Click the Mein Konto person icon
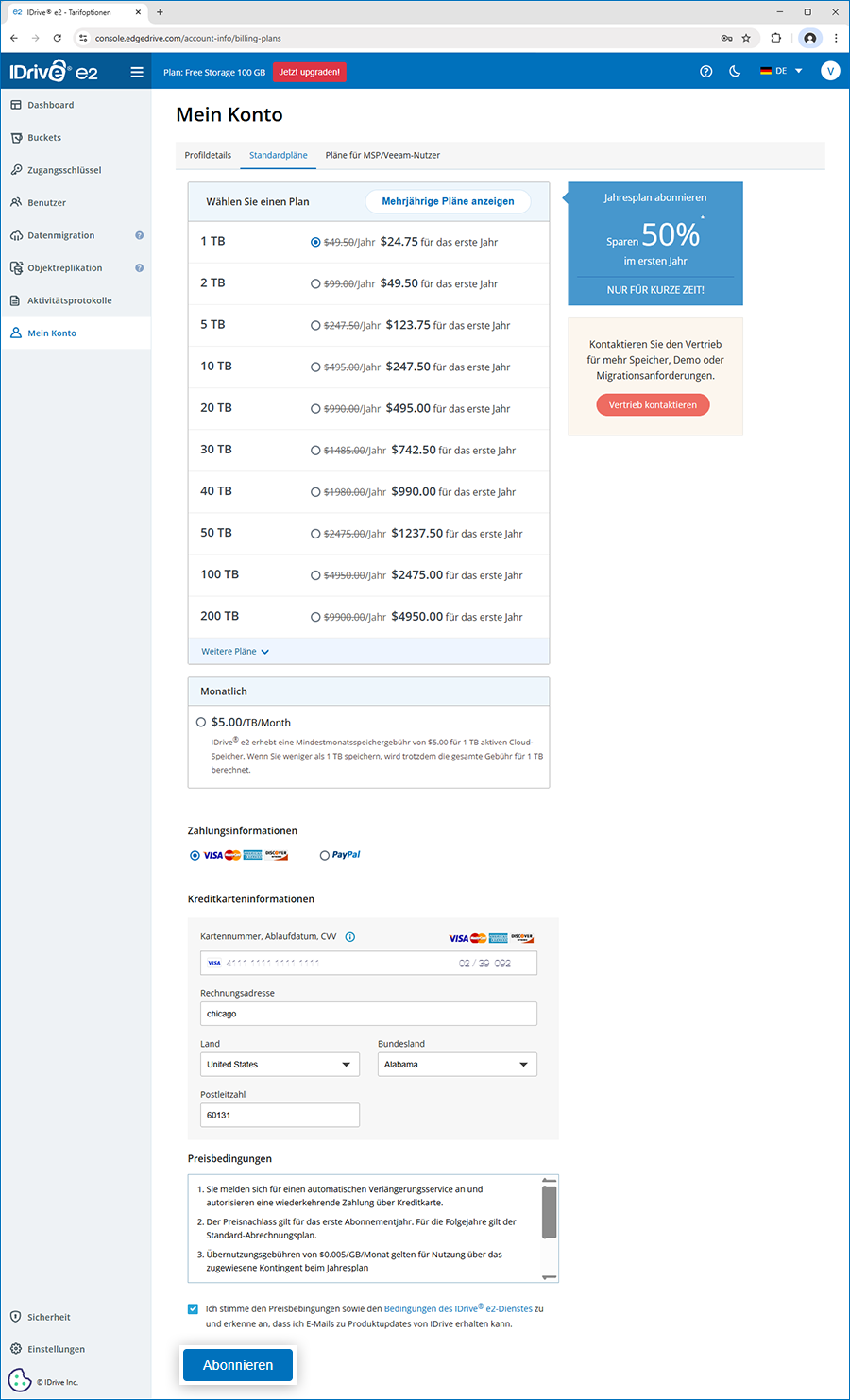Viewport: 850px width, 1400px height. coord(16,333)
